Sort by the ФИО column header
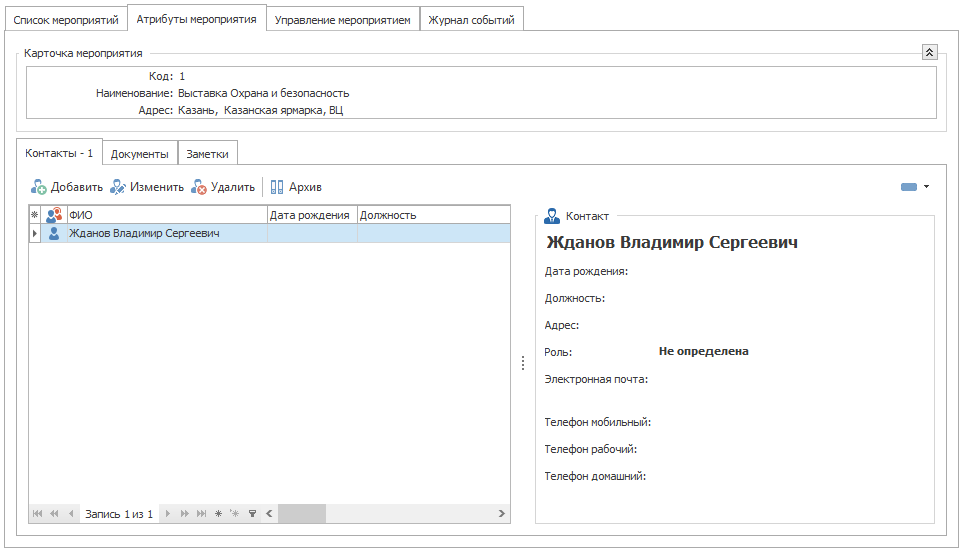 tap(167, 215)
